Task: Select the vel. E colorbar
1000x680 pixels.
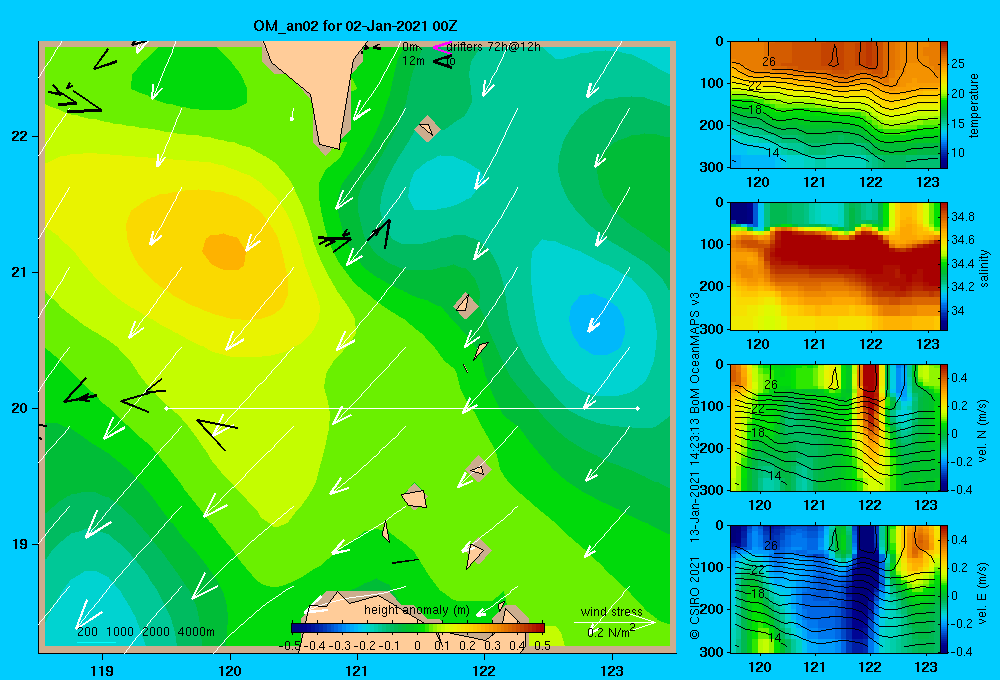Action: [x=944, y=589]
